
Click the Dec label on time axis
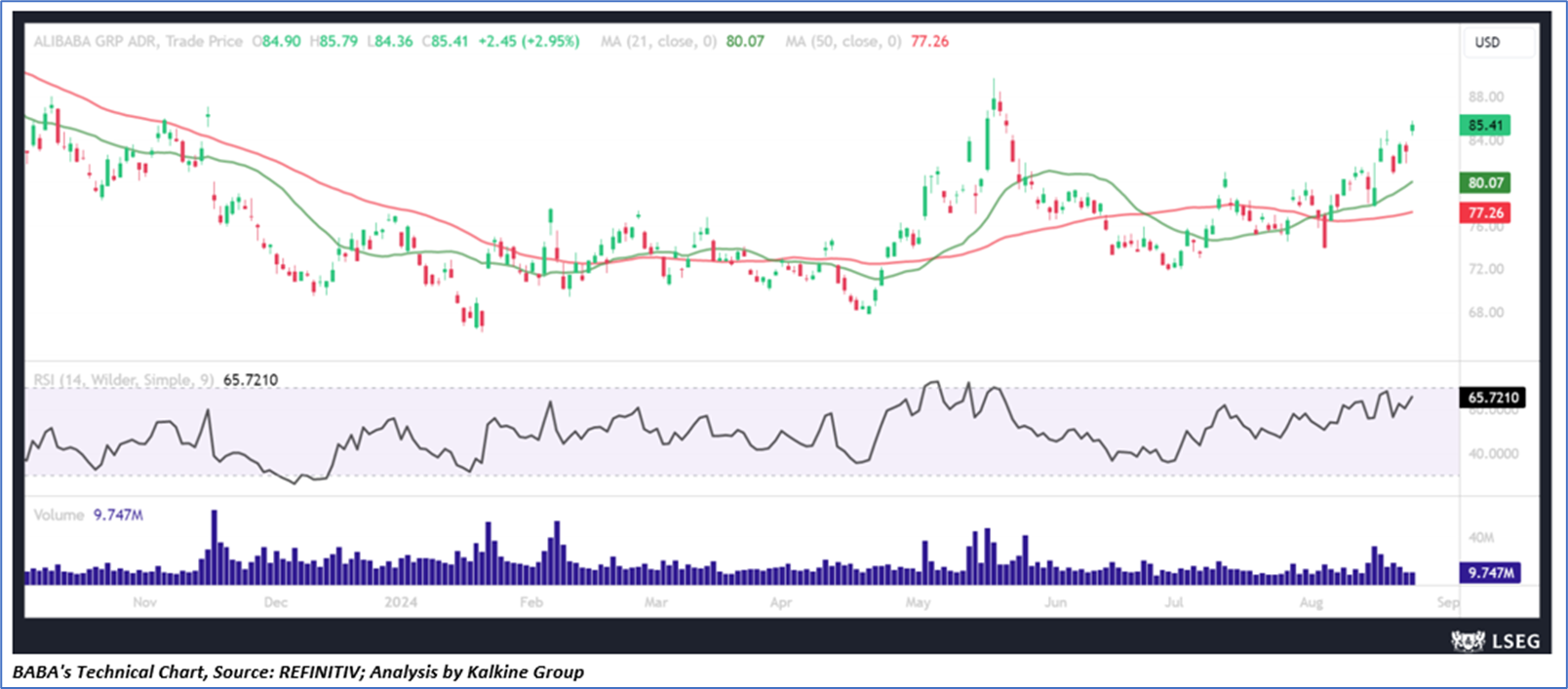(x=276, y=602)
